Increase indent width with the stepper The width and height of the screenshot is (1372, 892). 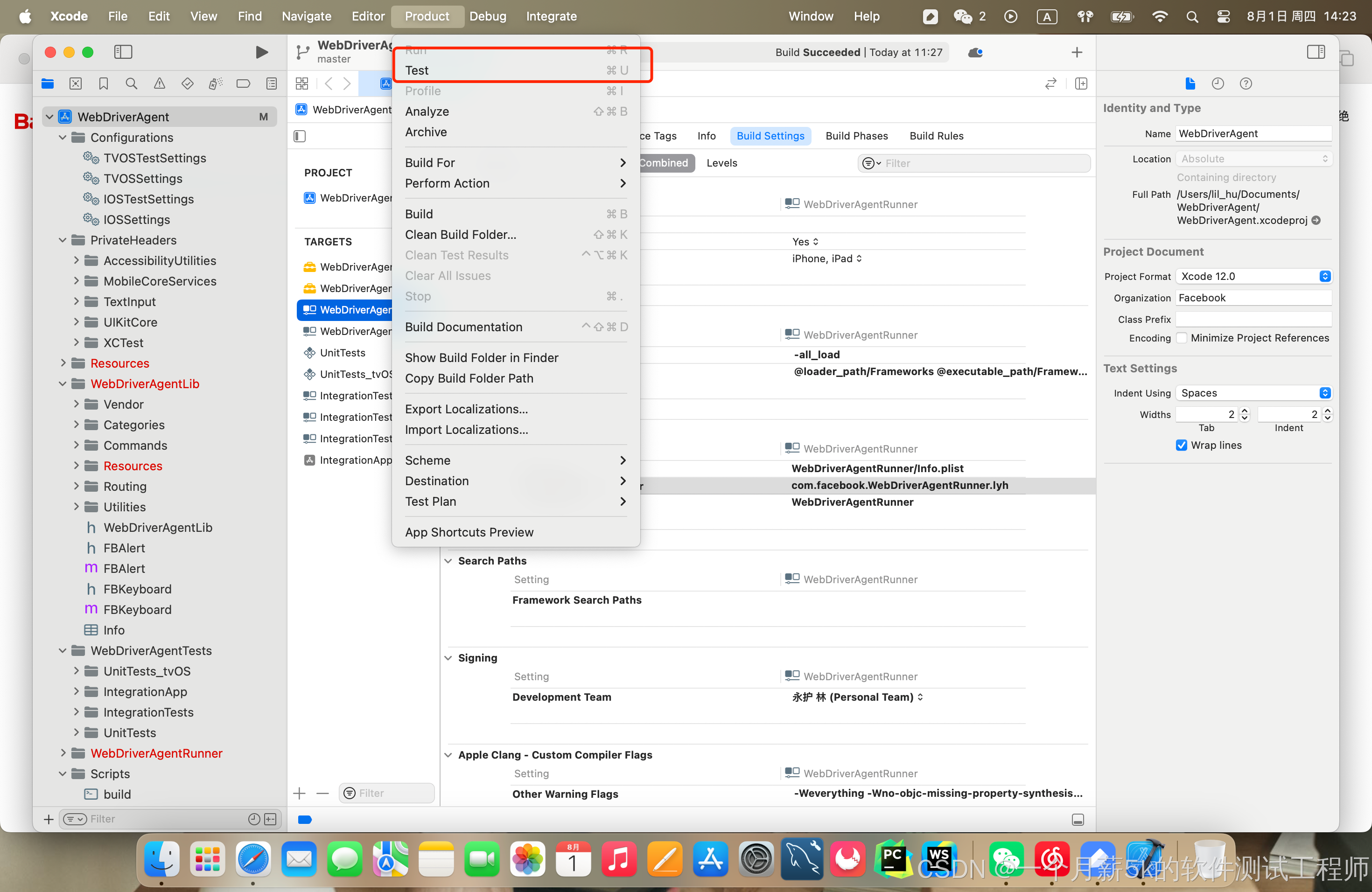[1328, 411]
